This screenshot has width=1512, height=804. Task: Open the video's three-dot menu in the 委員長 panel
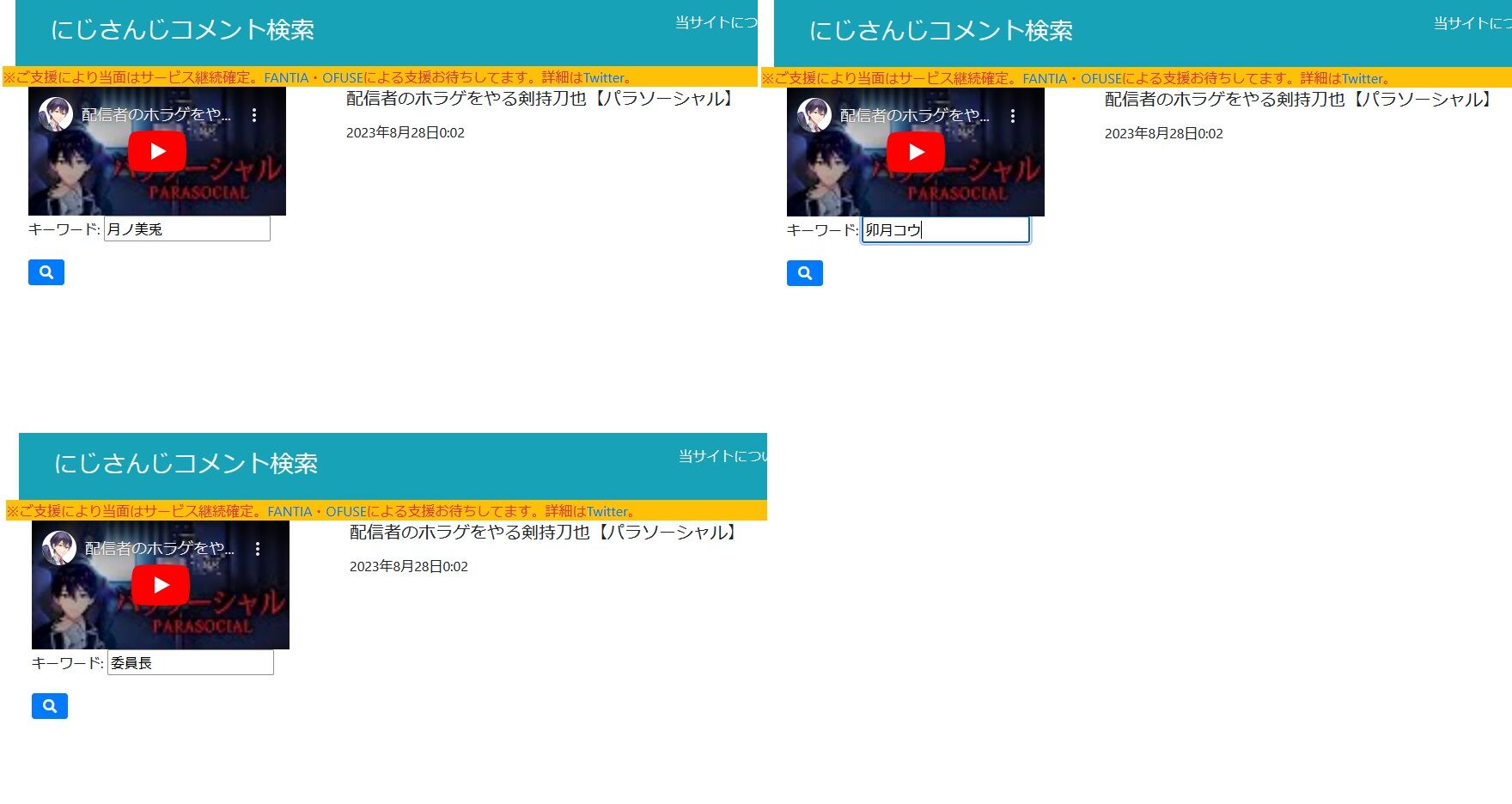[258, 549]
